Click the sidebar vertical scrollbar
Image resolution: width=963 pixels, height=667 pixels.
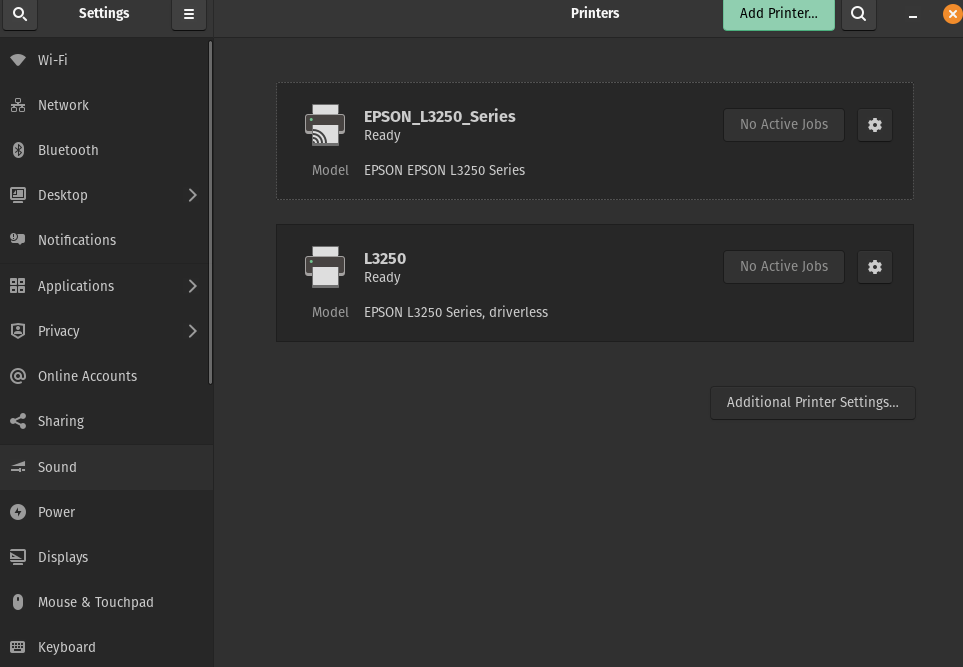(211, 213)
